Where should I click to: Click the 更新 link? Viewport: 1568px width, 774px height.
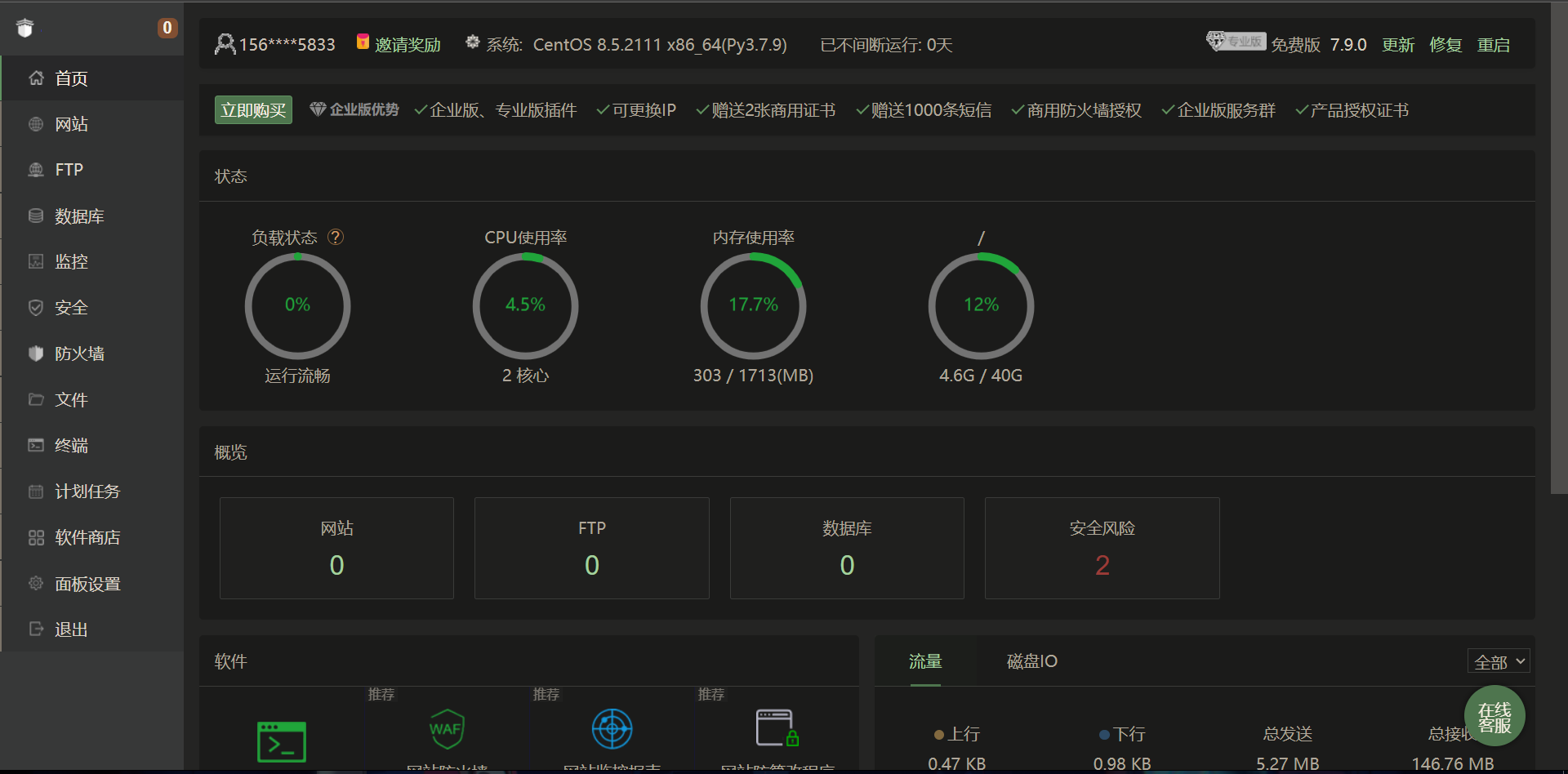click(1398, 45)
